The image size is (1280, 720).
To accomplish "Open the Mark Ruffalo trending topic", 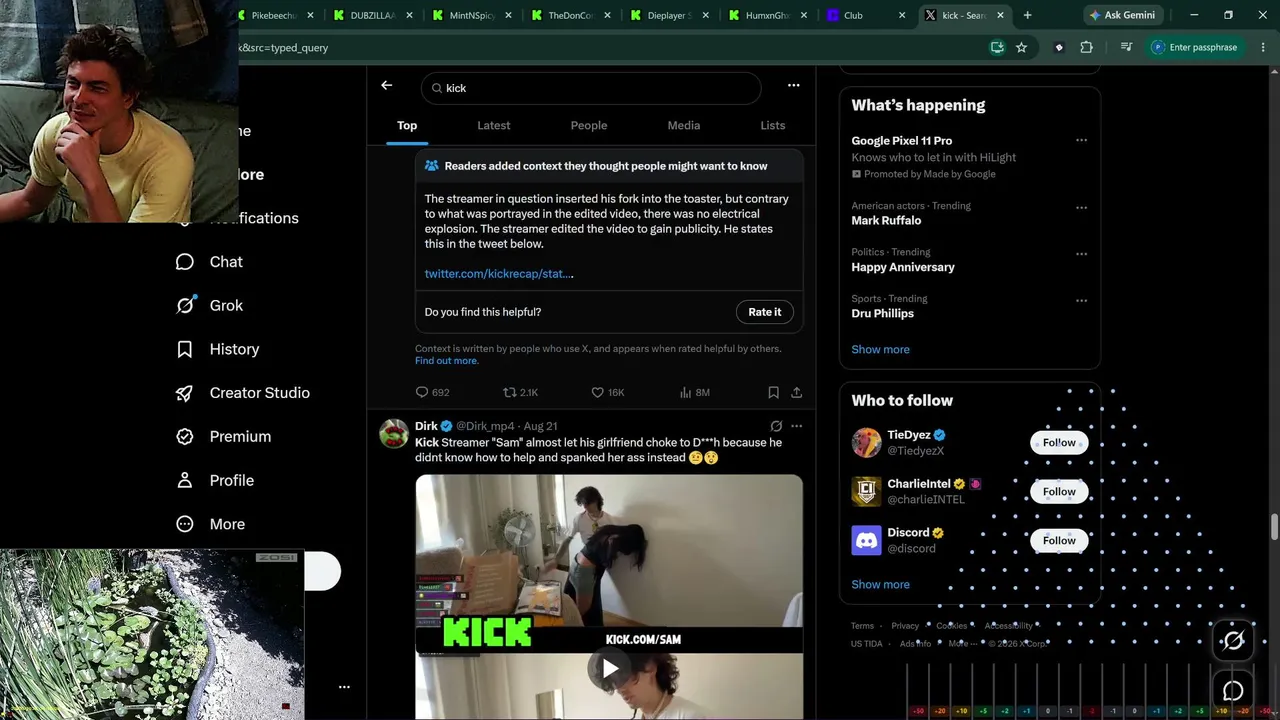I will [x=886, y=221].
